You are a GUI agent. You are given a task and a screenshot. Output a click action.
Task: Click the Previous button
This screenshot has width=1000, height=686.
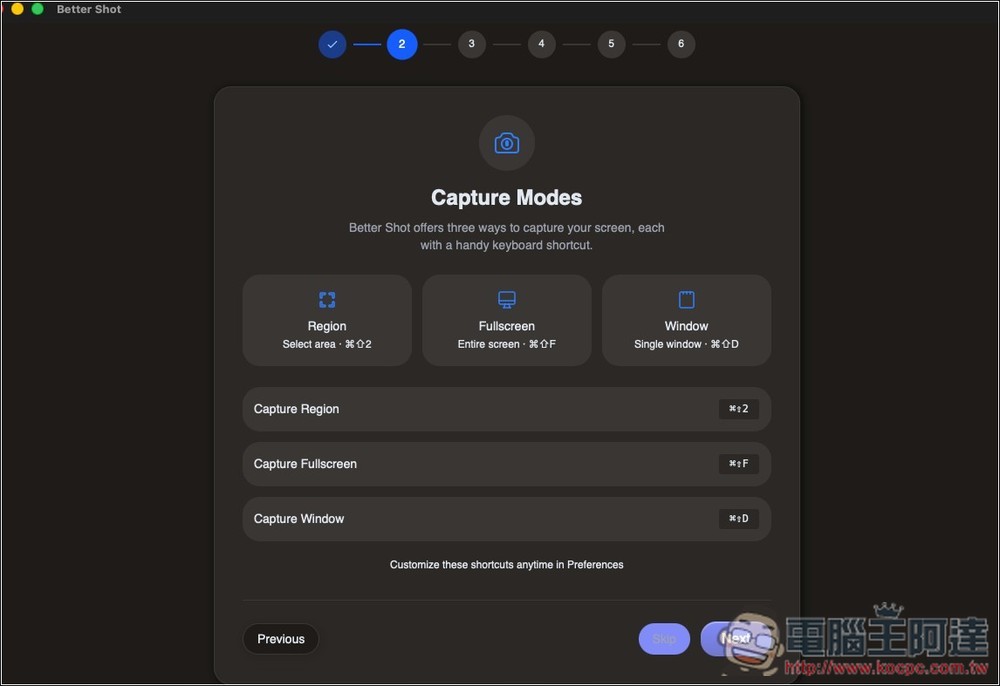281,639
